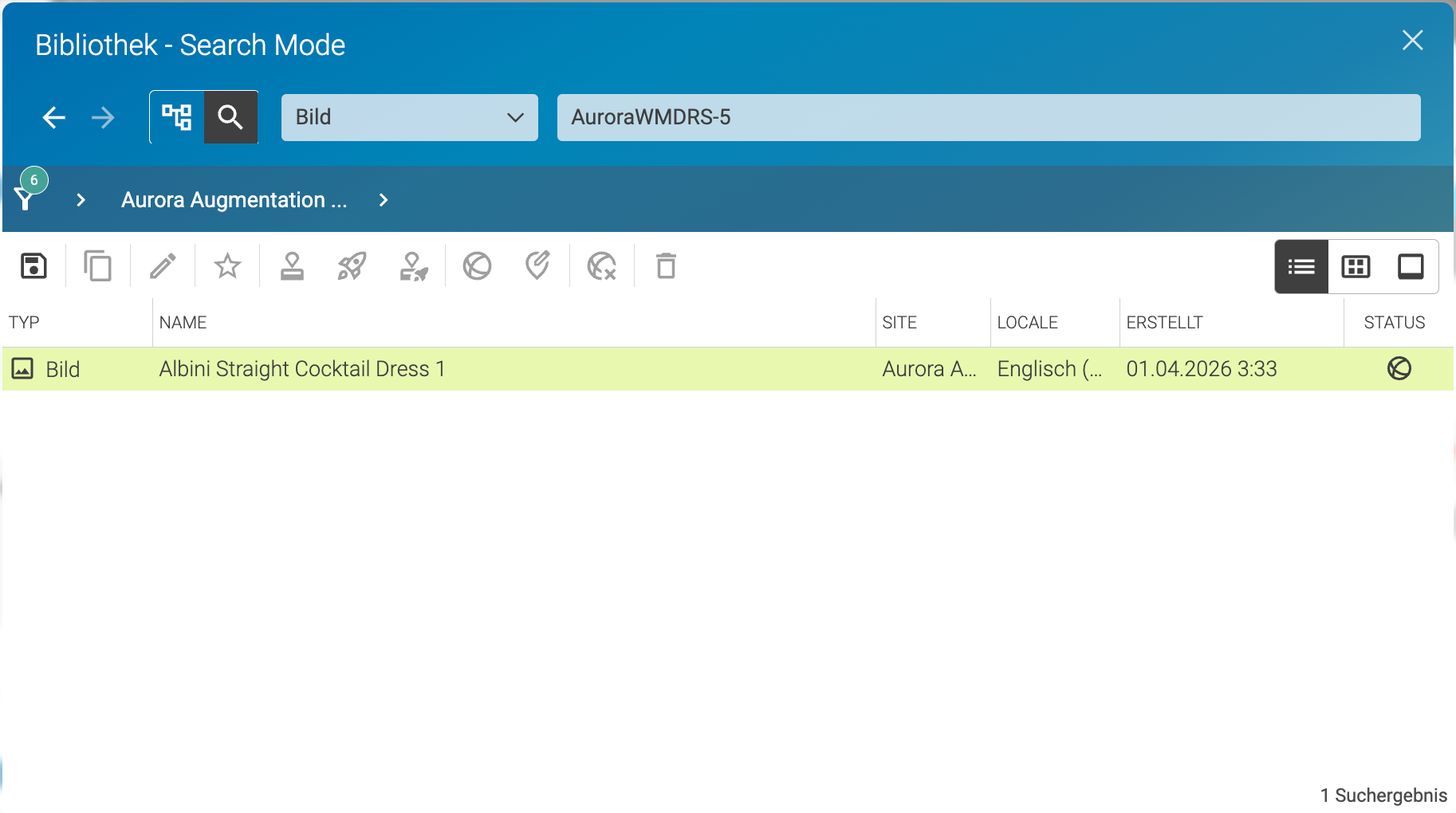Click the AuroraWMDRS-5 search field

(x=989, y=117)
